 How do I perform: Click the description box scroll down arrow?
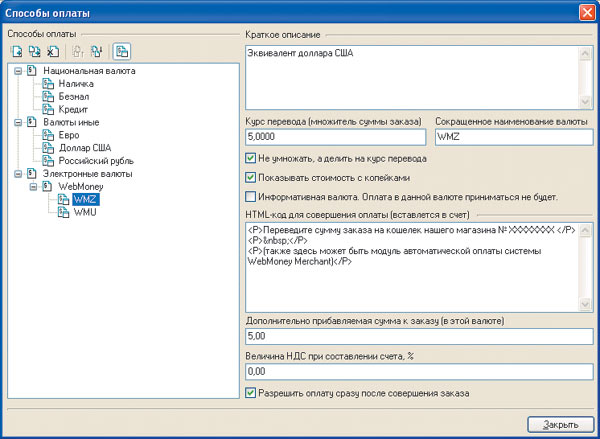click(x=585, y=101)
